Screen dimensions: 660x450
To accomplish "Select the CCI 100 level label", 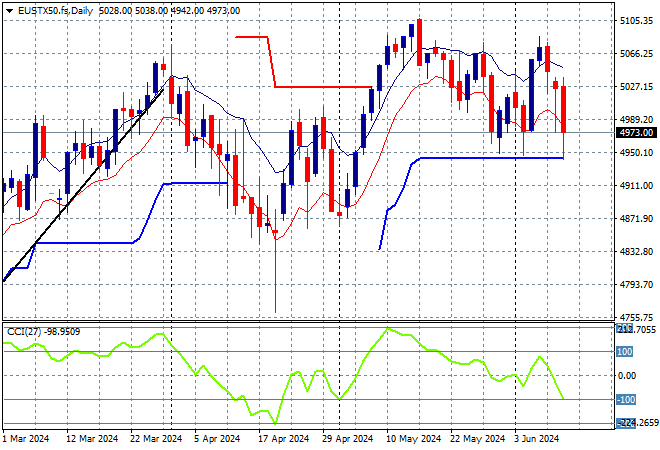I will coord(624,351).
